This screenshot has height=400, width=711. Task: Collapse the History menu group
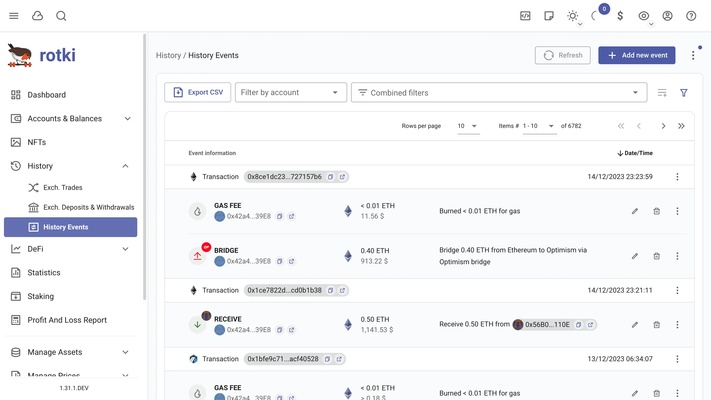click(70, 166)
